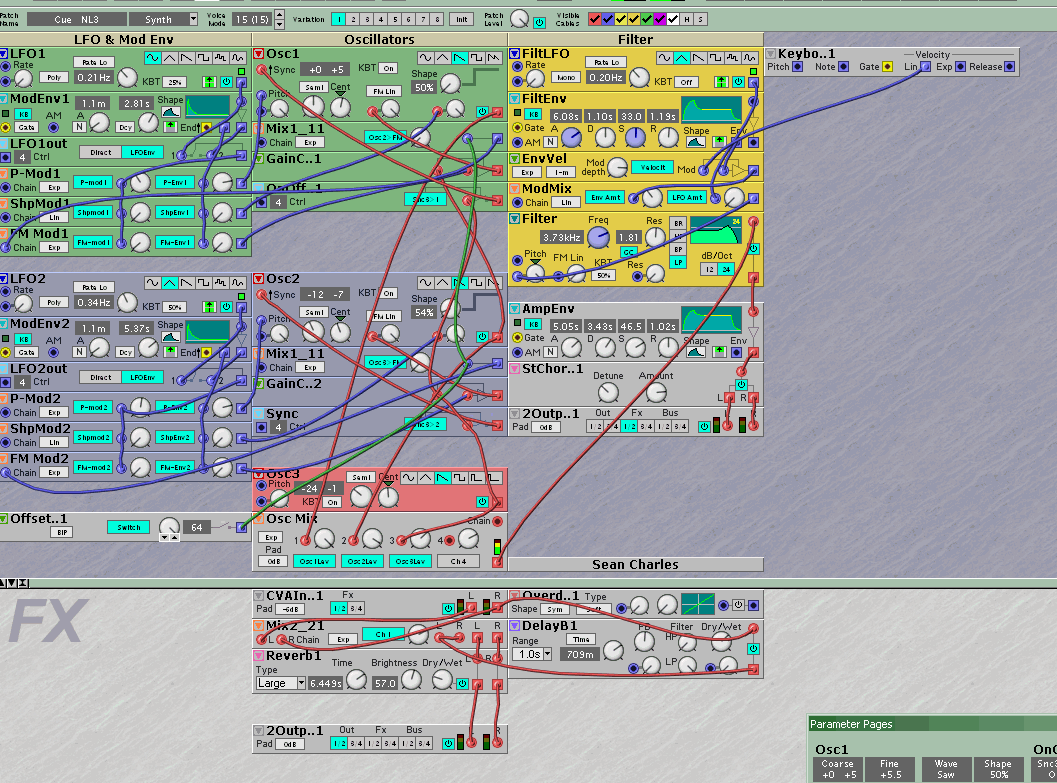Click the Filter frequency response display
Viewport: 1057px width, 783px height.
click(x=716, y=230)
